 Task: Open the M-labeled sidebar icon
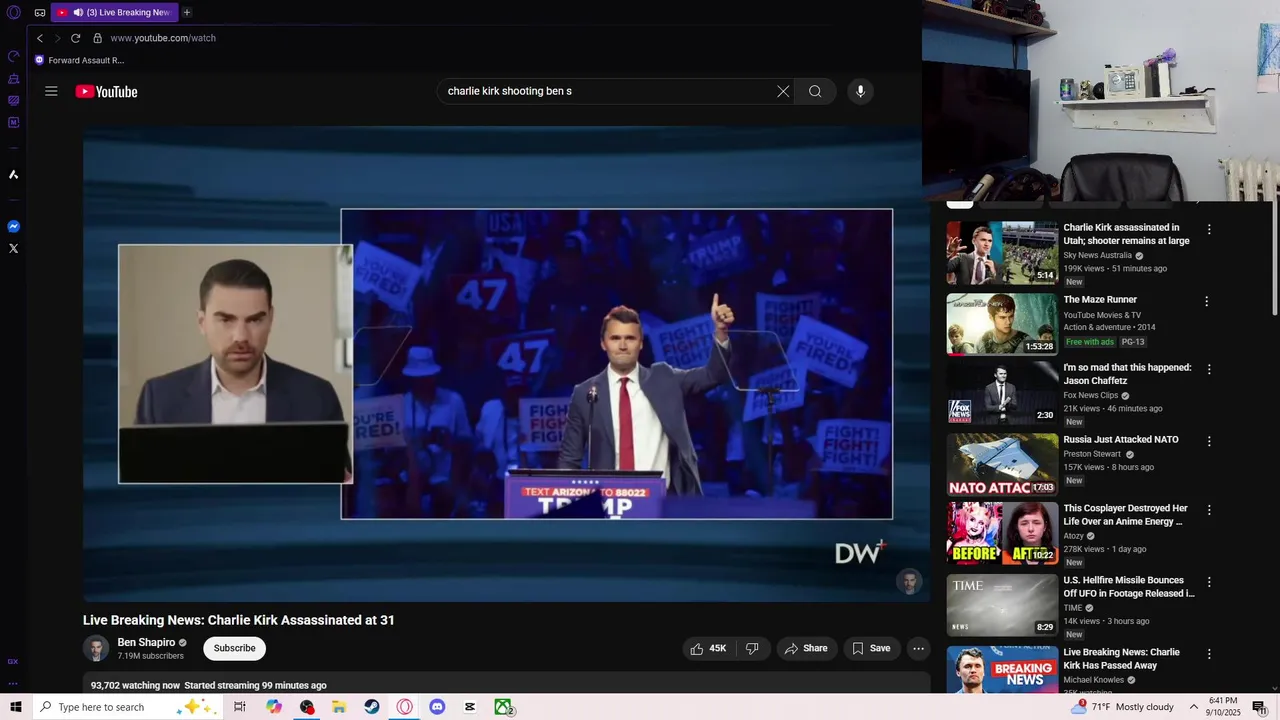click(x=14, y=123)
